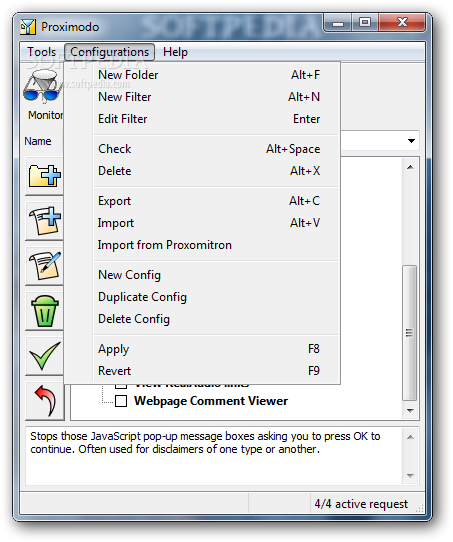Click the description box scroll down arrow
Screen dimensions: 453x542
click(x=410, y=476)
